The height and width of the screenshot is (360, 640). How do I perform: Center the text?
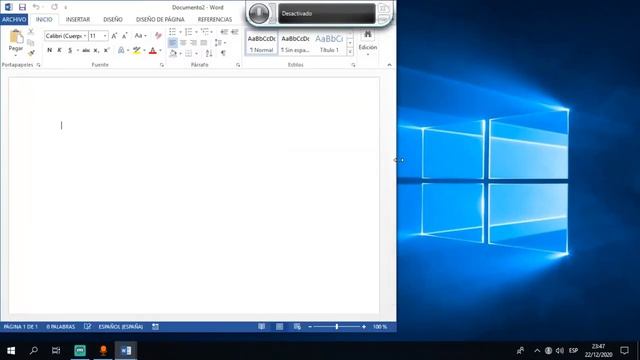point(183,42)
